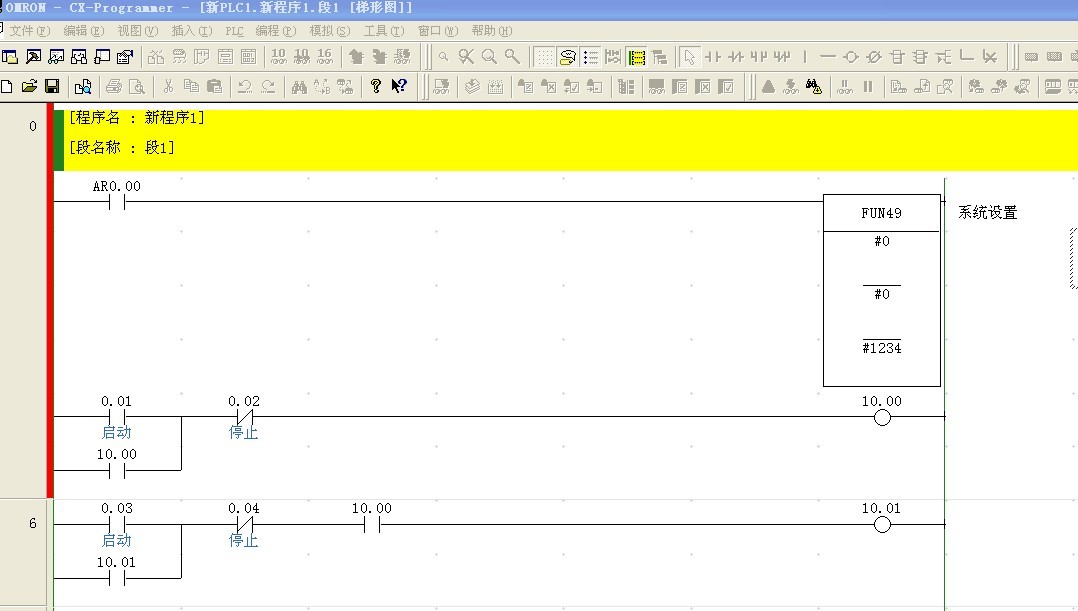Image resolution: width=1078 pixels, height=611 pixels.
Task: Open the 帮助(H) menu
Action: [491, 31]
